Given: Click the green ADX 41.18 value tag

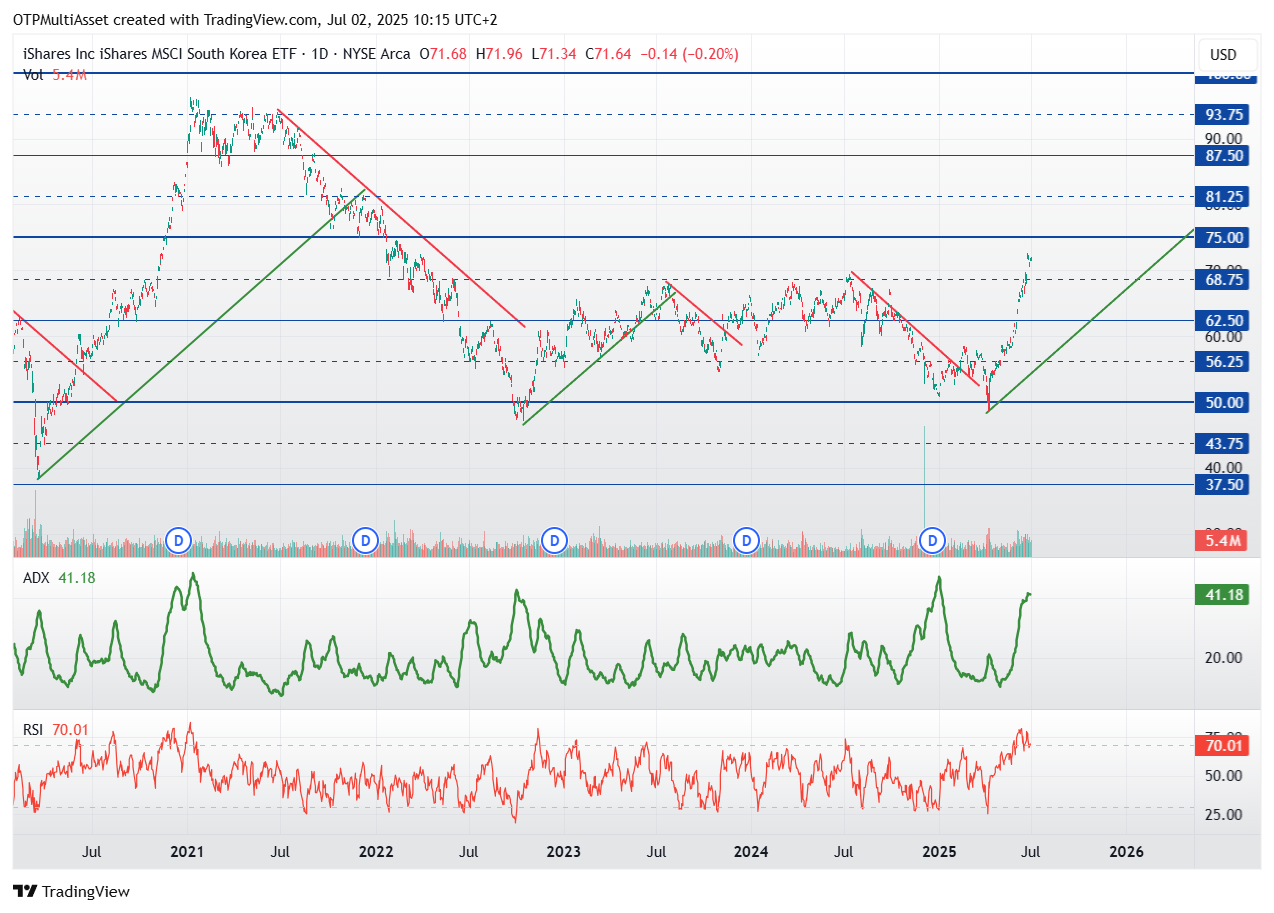Looking at the screenshot, I should tap(1223, 595).
